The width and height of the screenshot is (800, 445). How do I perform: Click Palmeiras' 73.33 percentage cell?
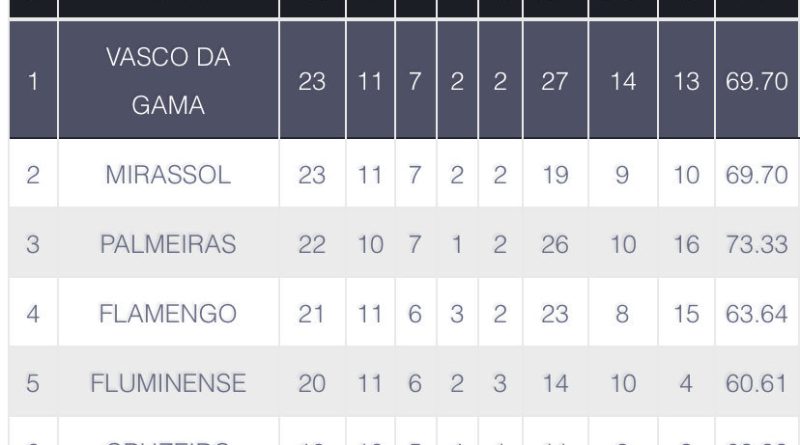pos(756,244)
